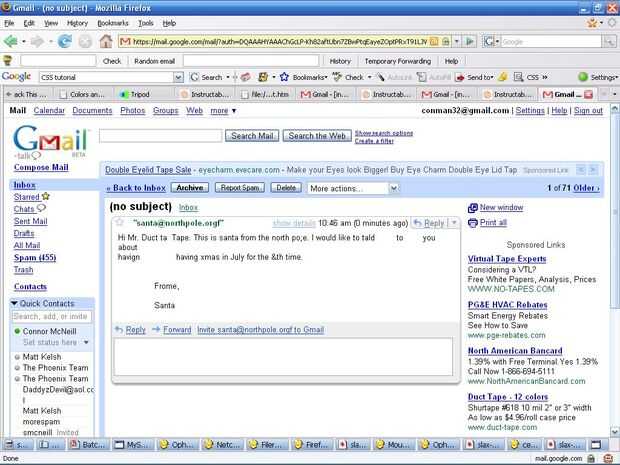
Task: Click the Gmail logo
Action: click(x=50, y=139)
